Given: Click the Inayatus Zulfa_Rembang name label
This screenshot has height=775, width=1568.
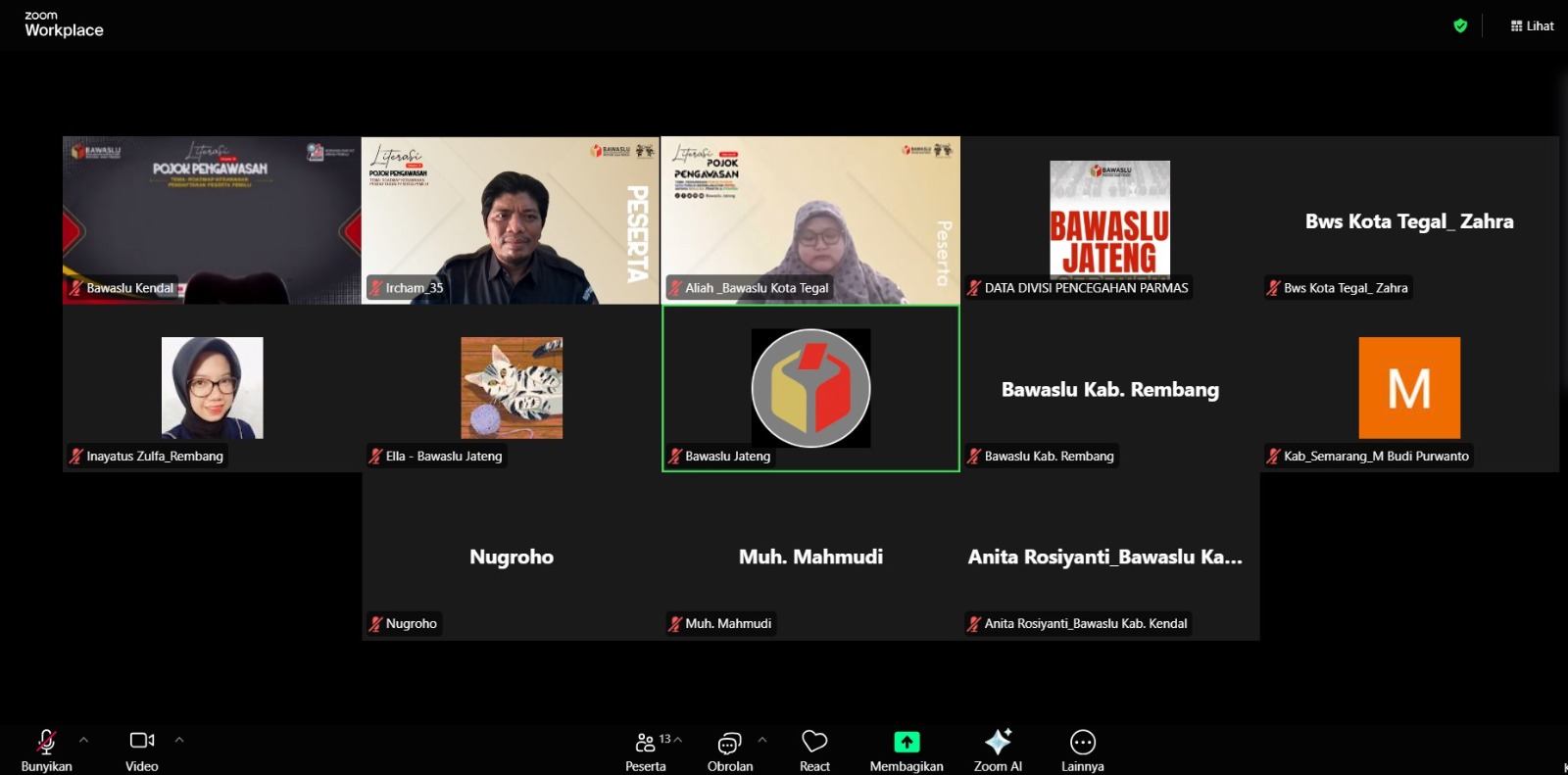Looking at the screenshot, I should 155,457.
